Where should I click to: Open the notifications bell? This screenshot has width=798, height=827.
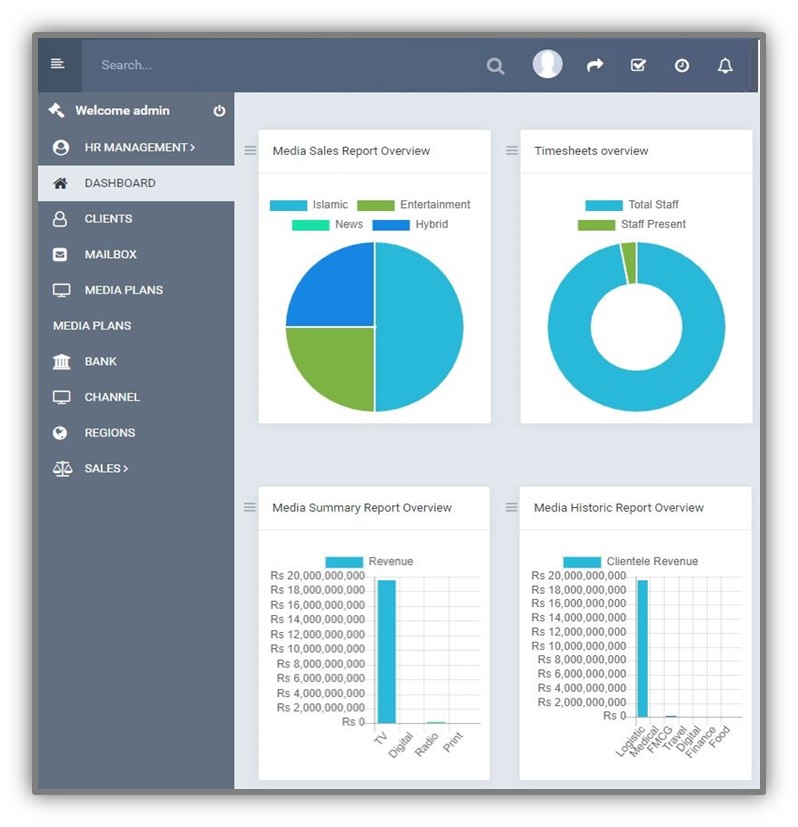[x=725, y=65]
